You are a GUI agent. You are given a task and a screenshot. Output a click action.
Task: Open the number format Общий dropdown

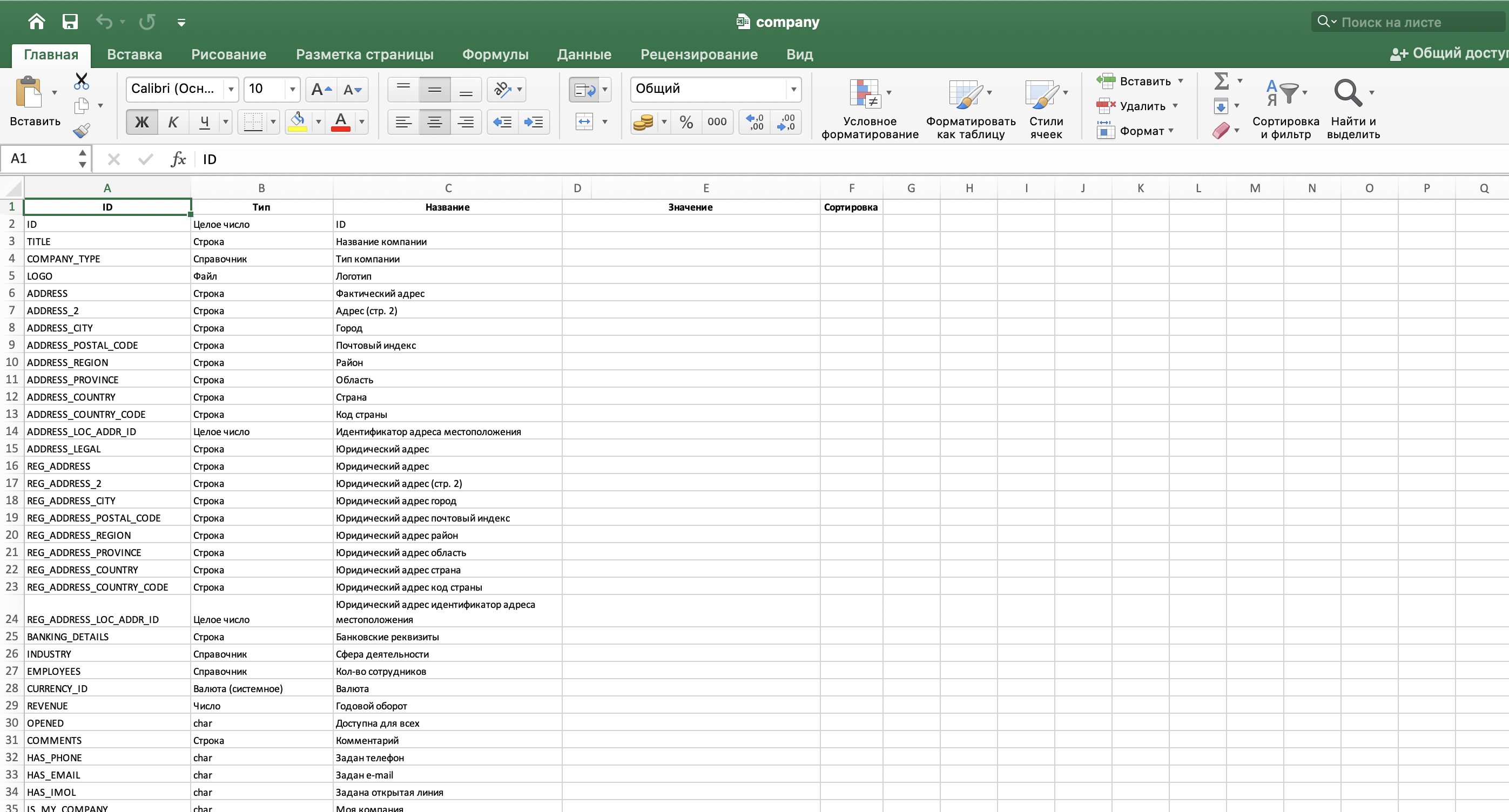[793, 89]
